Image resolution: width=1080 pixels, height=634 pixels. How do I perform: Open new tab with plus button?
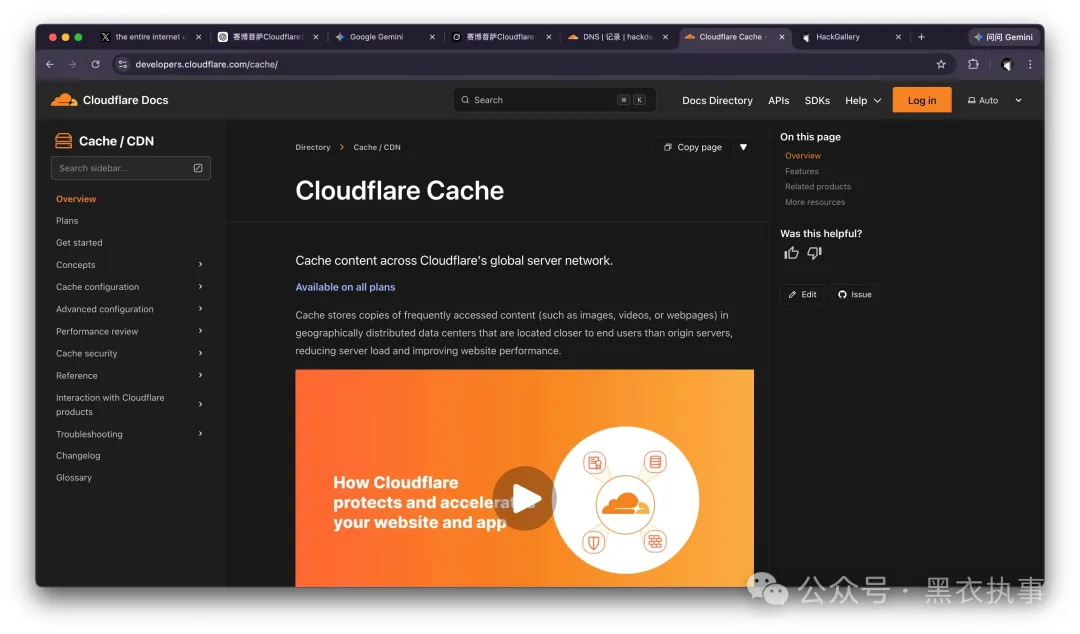click(921, 37)
